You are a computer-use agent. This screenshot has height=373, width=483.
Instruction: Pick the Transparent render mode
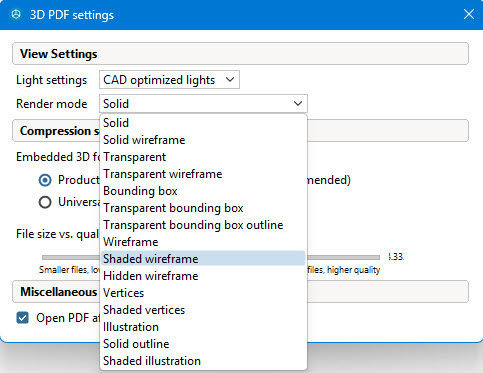coord(203,157)
